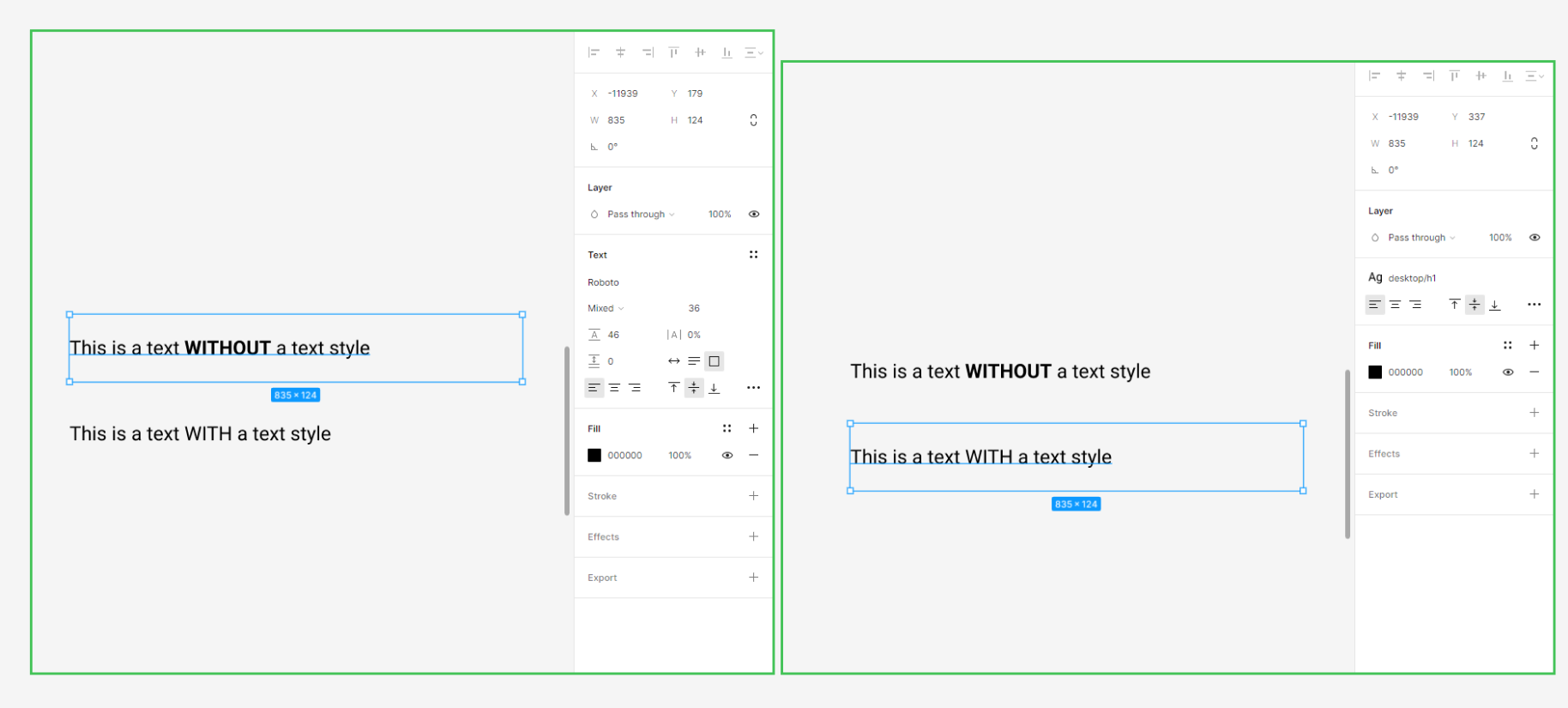Select auto width text resizing icon

tap(674, 361)
